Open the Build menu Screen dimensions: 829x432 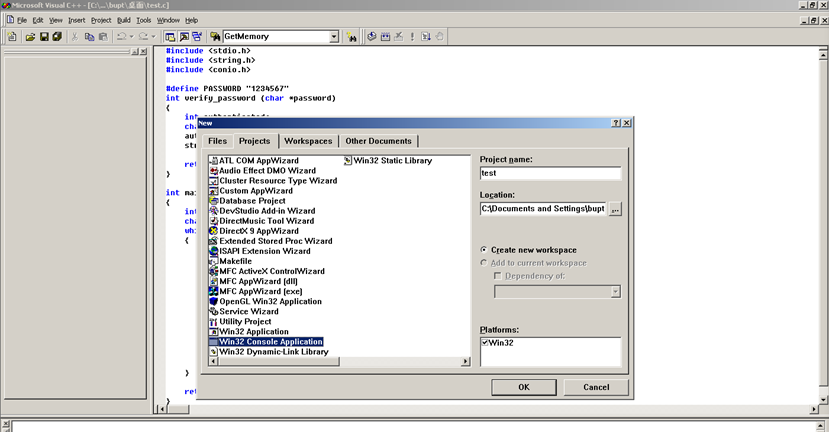pyautogui.click(x=123, y=20)
